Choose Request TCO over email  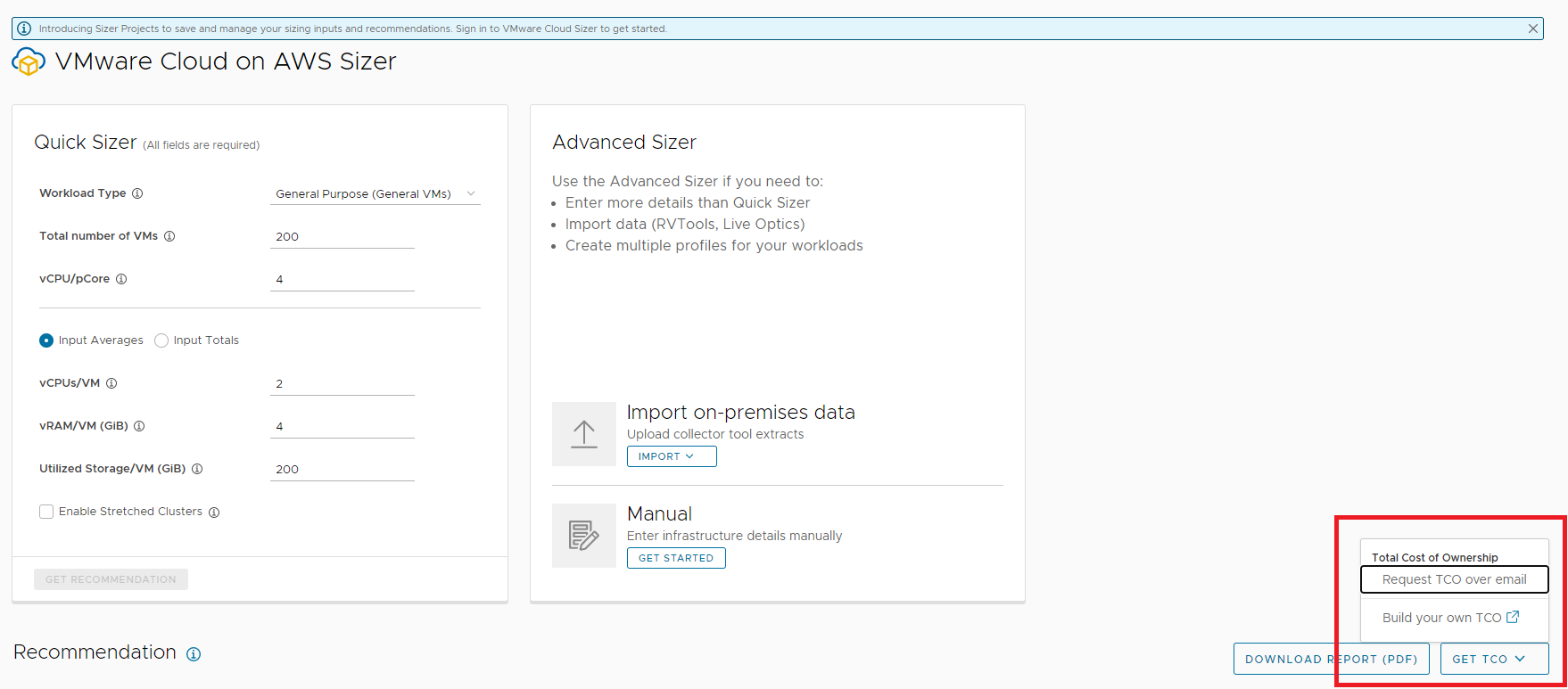pos(1454,579)
